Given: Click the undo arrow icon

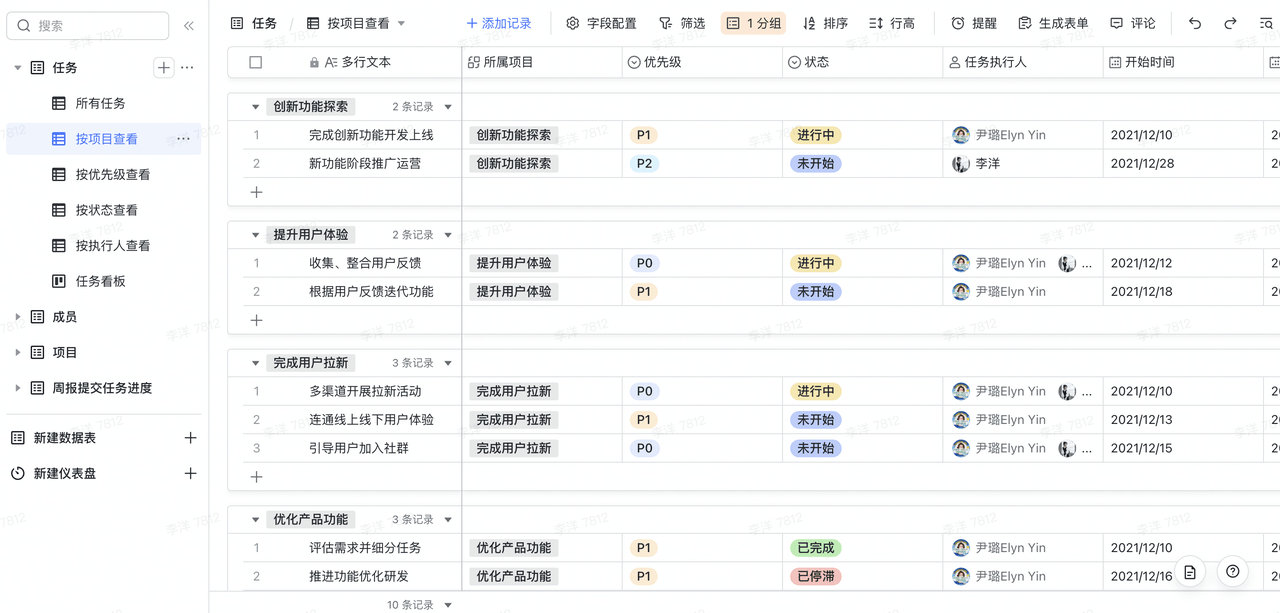Looking at the screenshot, I should pos(1195,23).
